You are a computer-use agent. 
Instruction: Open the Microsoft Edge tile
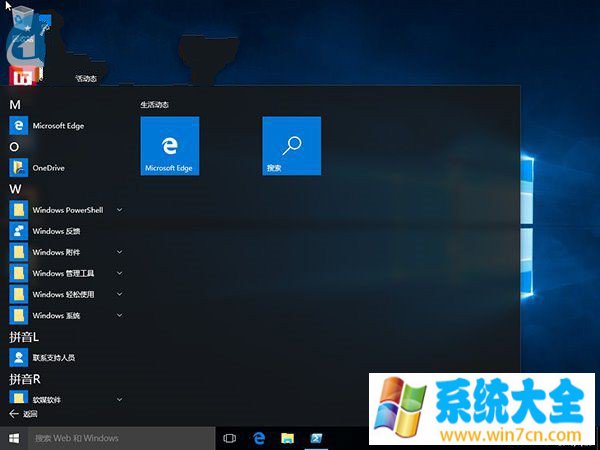coord(170,146)
